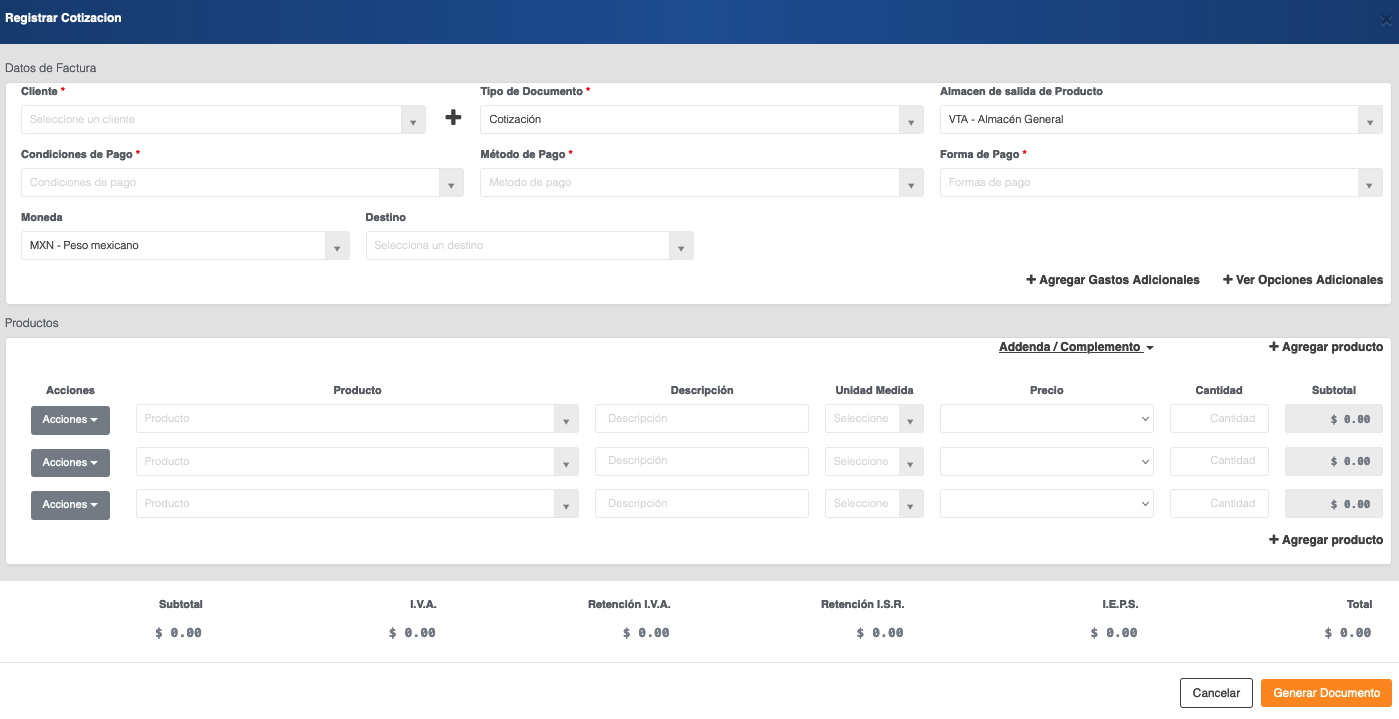This screenshot has height=719, width=1399.
Task: Close the Registrar Cotizacion dialog
Action: click(x=1385, y=19)
